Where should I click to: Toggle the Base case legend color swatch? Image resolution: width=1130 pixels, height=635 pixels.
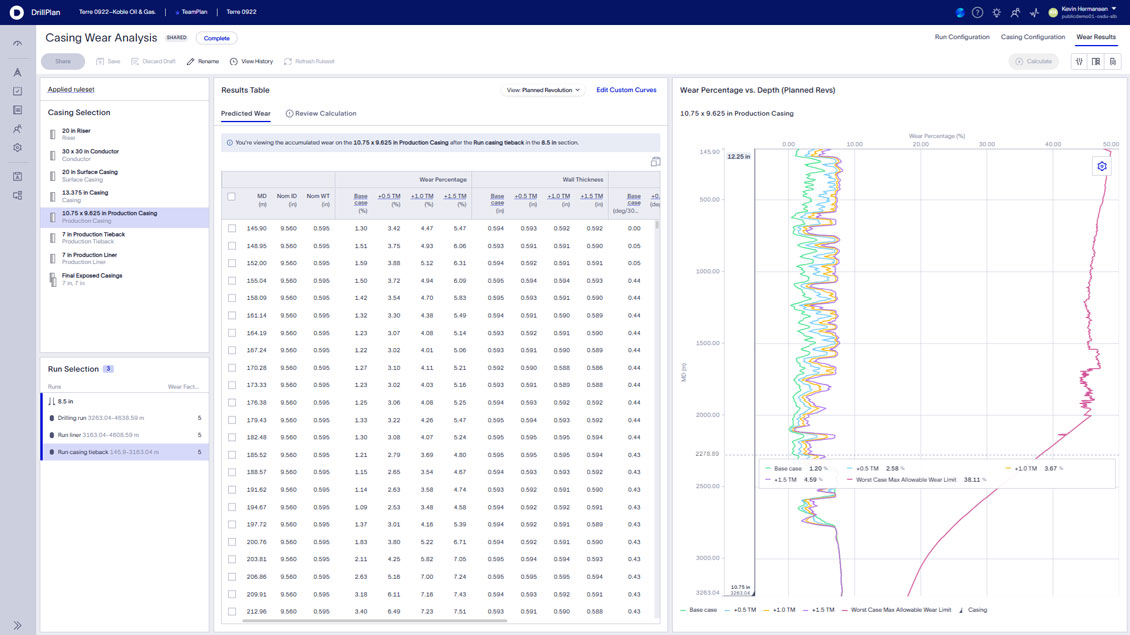683,610
